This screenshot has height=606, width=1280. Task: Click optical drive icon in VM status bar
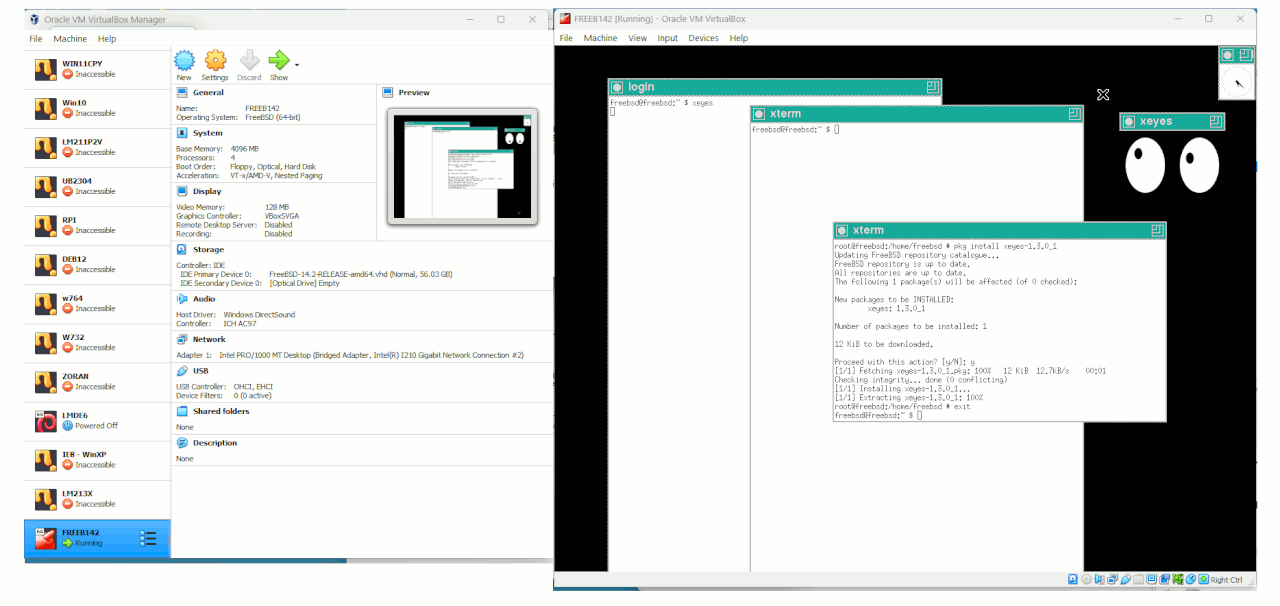pos(1086,579)
